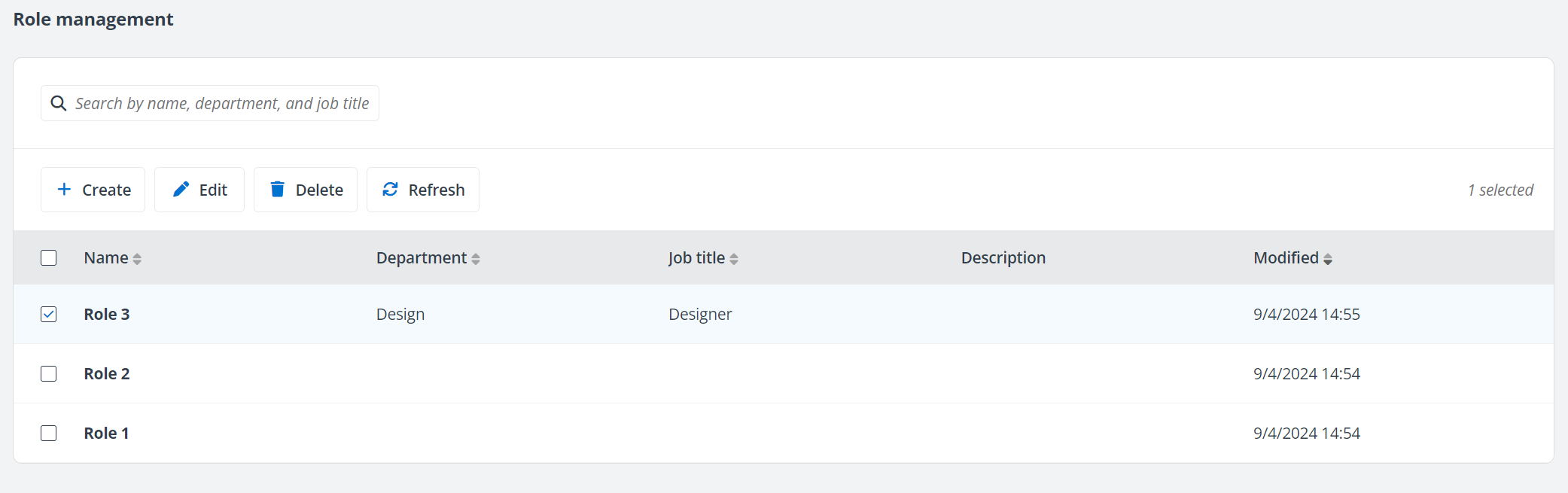Click the sort arrows next to Name
Image resolution: width=1568 pixels, height=493 pixels.
(137, 258)
